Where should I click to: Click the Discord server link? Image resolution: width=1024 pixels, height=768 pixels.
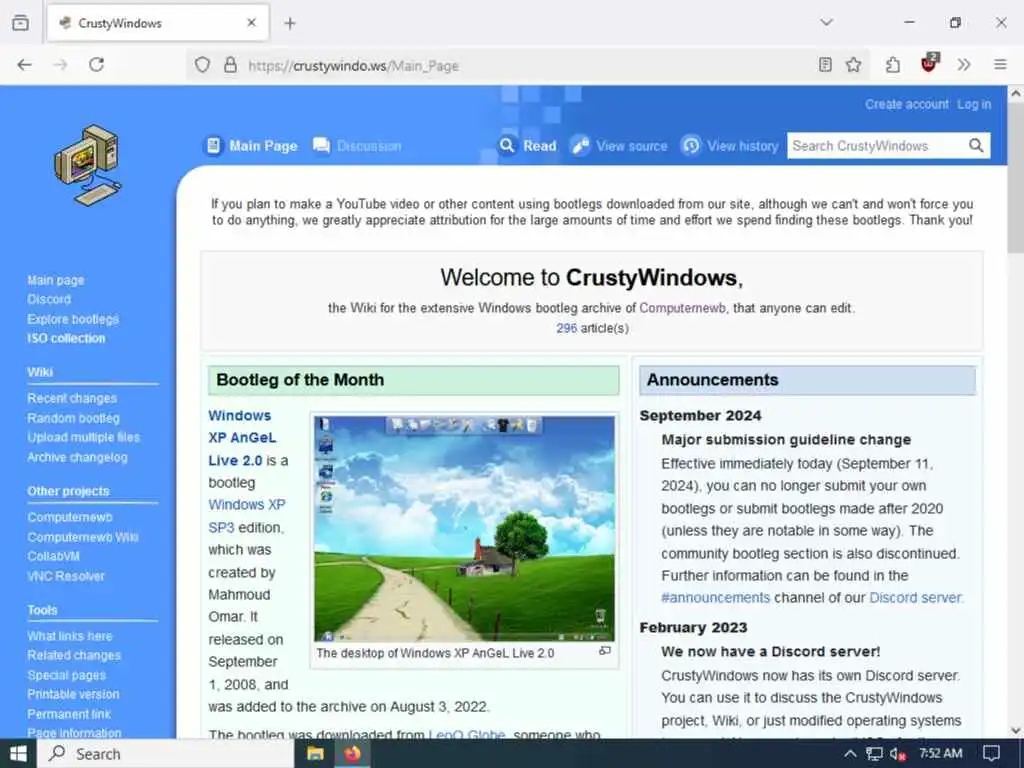point(915,598)
